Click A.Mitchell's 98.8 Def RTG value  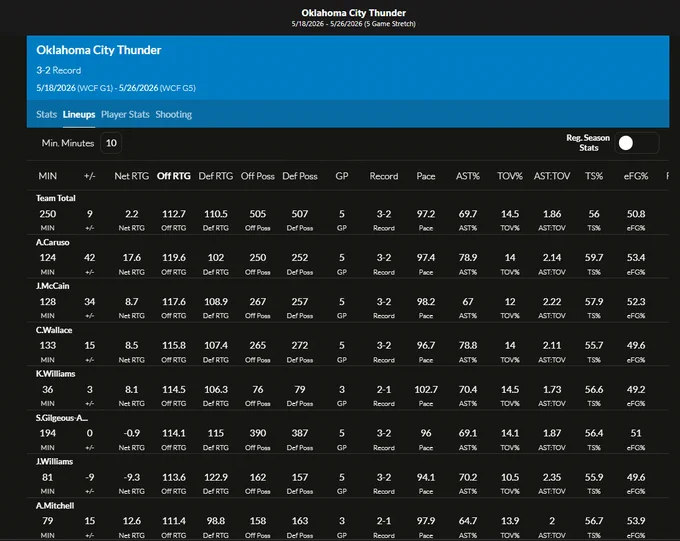[x=216, y=521]
